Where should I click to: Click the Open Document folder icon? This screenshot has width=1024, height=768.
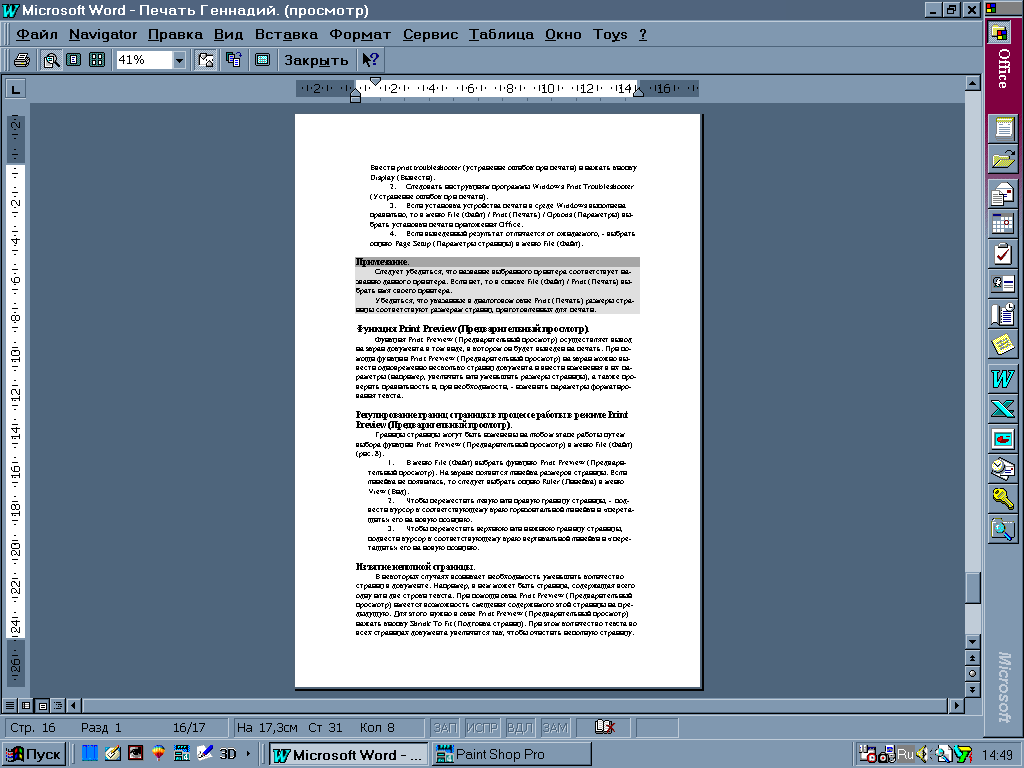[x=1002, y=157]
